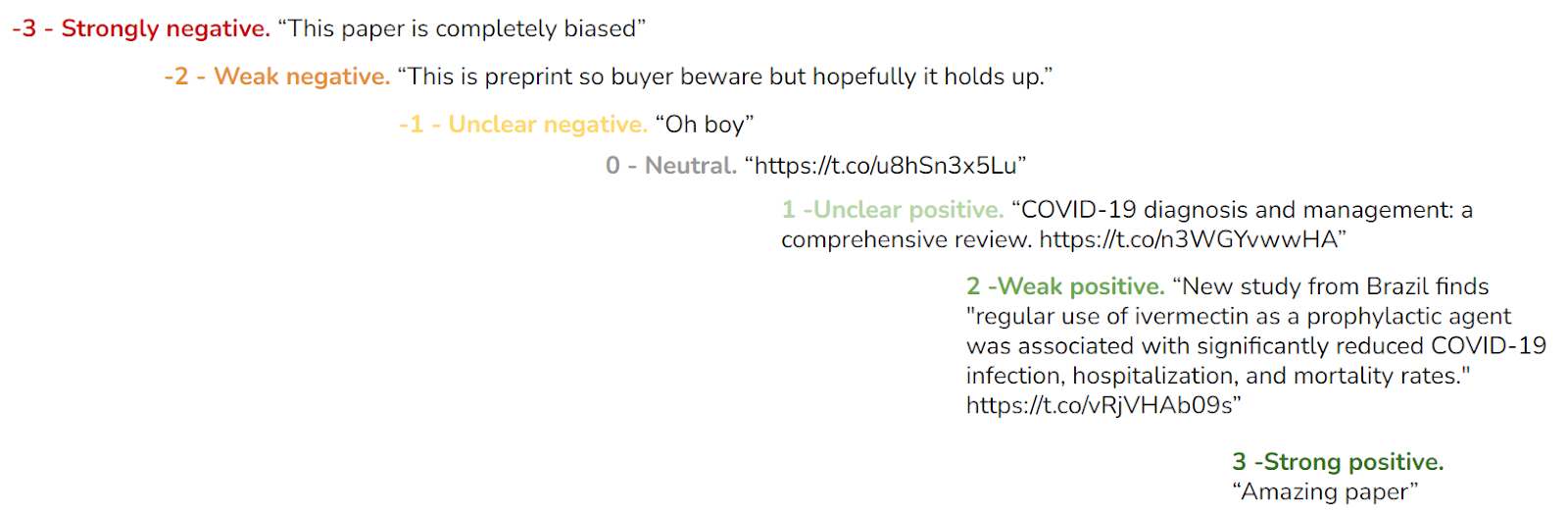This screenshot has height=513, width=1568.
Task: Click "infection, hospitalization, and mortality rates" line
Action: point(1217,376)
